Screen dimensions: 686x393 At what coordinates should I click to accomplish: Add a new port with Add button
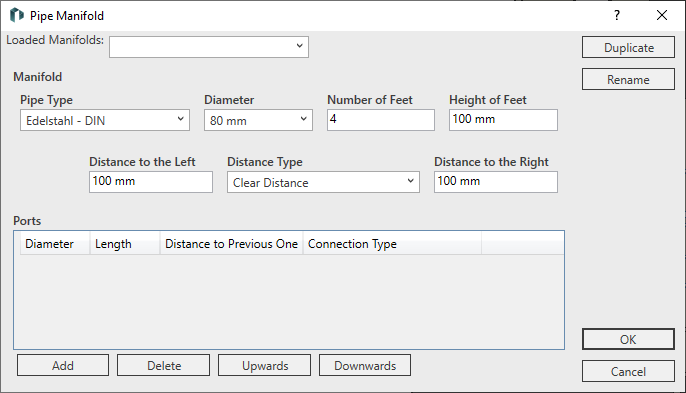pyautogui.click(x=63, y=365)
